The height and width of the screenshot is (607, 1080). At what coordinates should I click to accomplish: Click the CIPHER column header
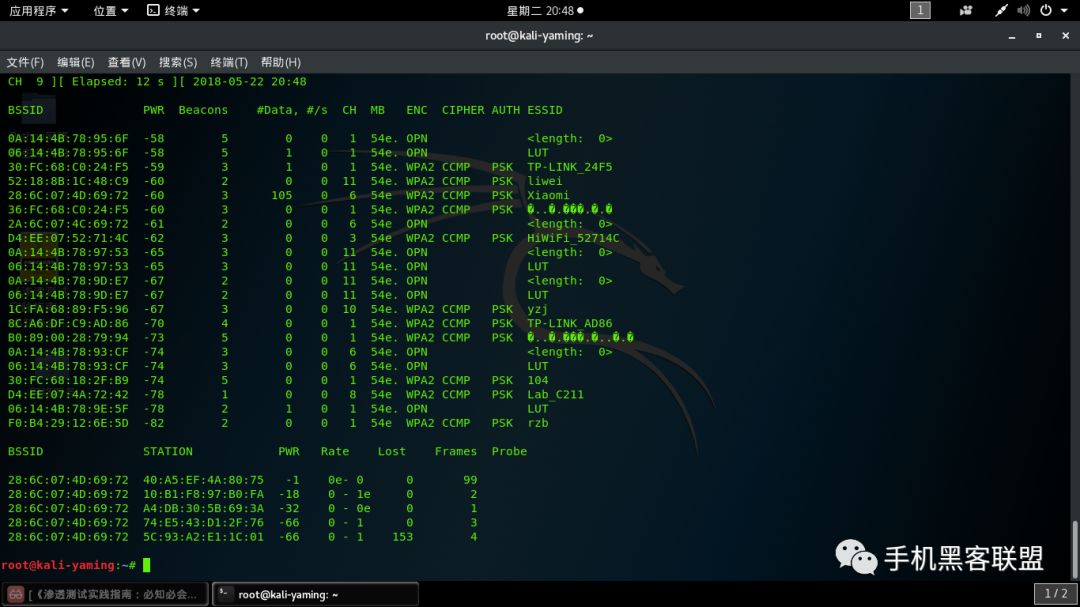[x=463, y=110]
